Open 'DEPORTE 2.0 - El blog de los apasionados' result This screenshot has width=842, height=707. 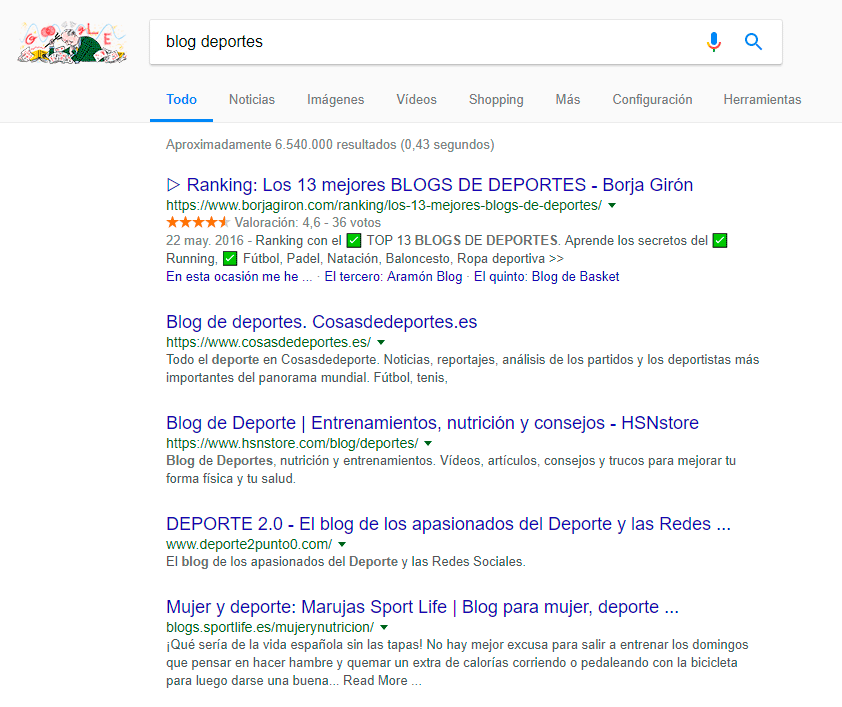(448, 523)
